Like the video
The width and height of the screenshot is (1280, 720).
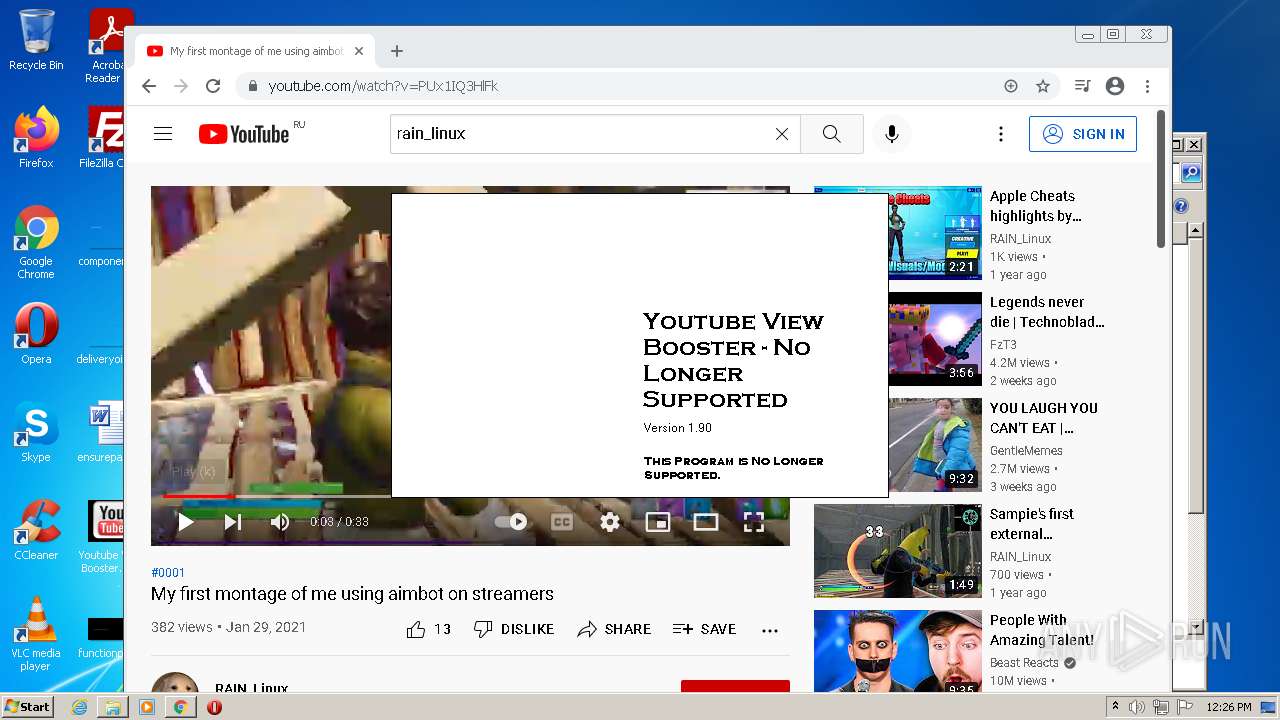click(428, 629)
